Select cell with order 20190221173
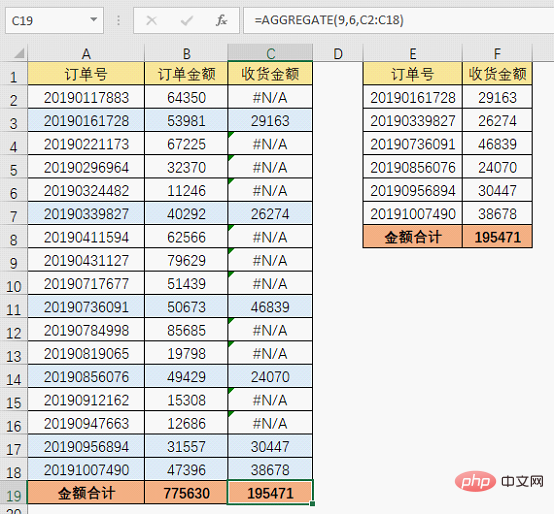The height and width of the screenshot is (514, 554). [86, 144]
